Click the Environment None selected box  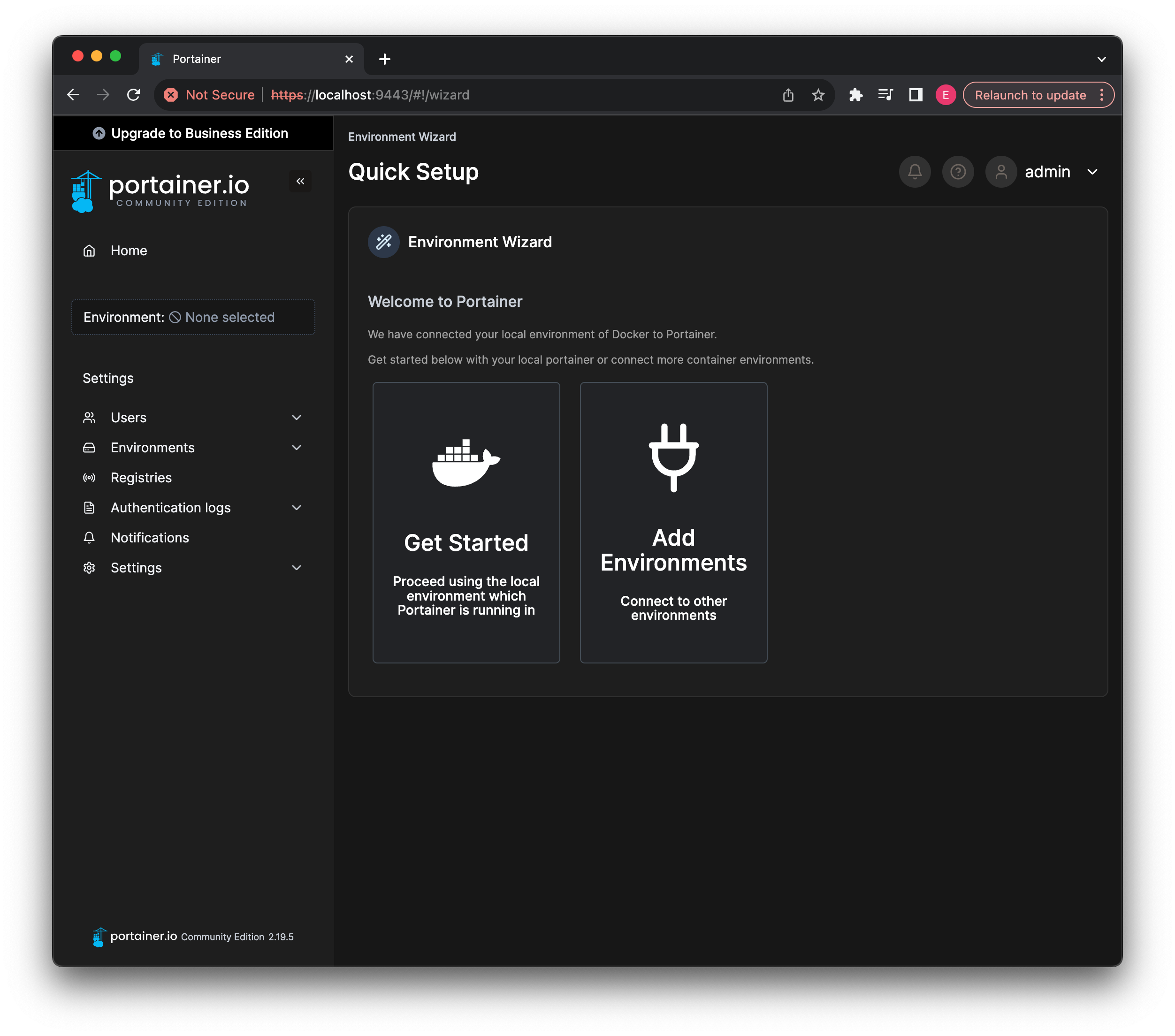(193, 317)
